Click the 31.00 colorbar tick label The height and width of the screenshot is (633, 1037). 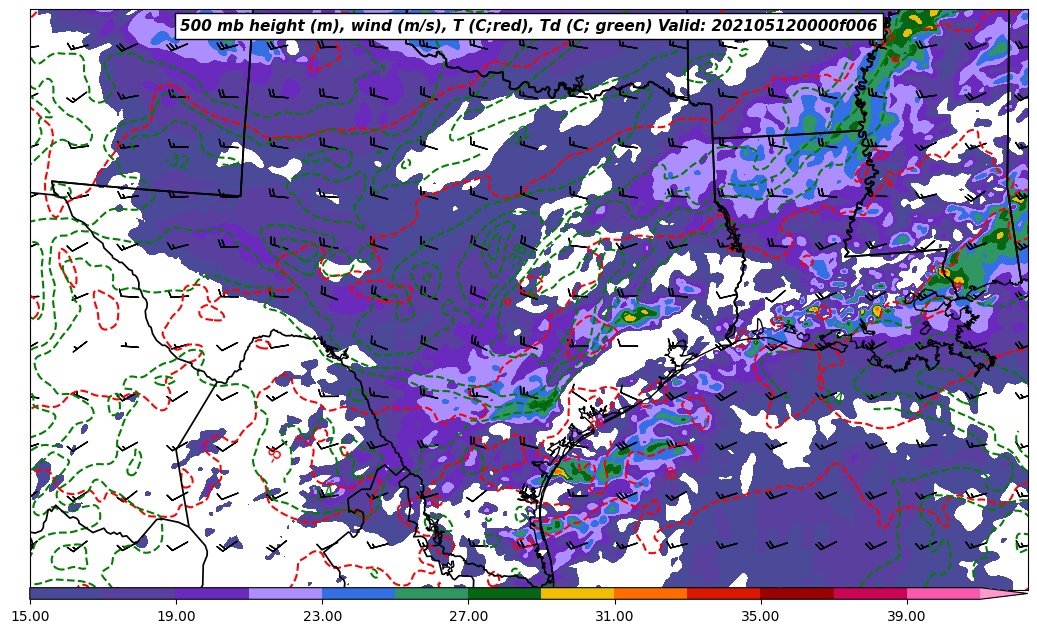click(614, 616)
